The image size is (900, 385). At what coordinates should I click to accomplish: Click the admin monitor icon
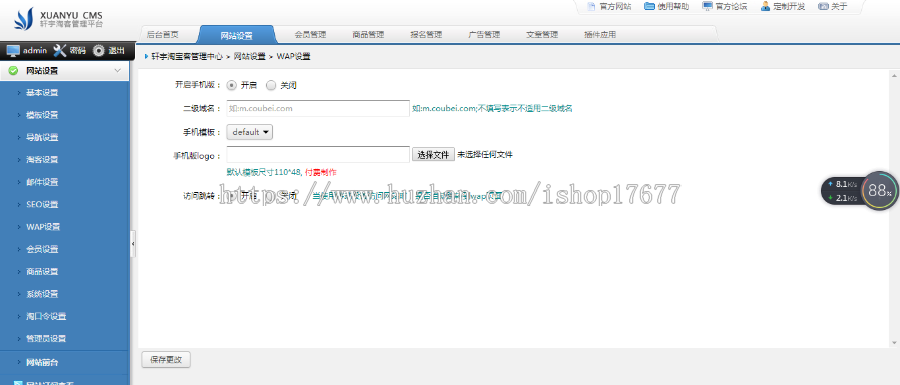(x=13, y=50)
